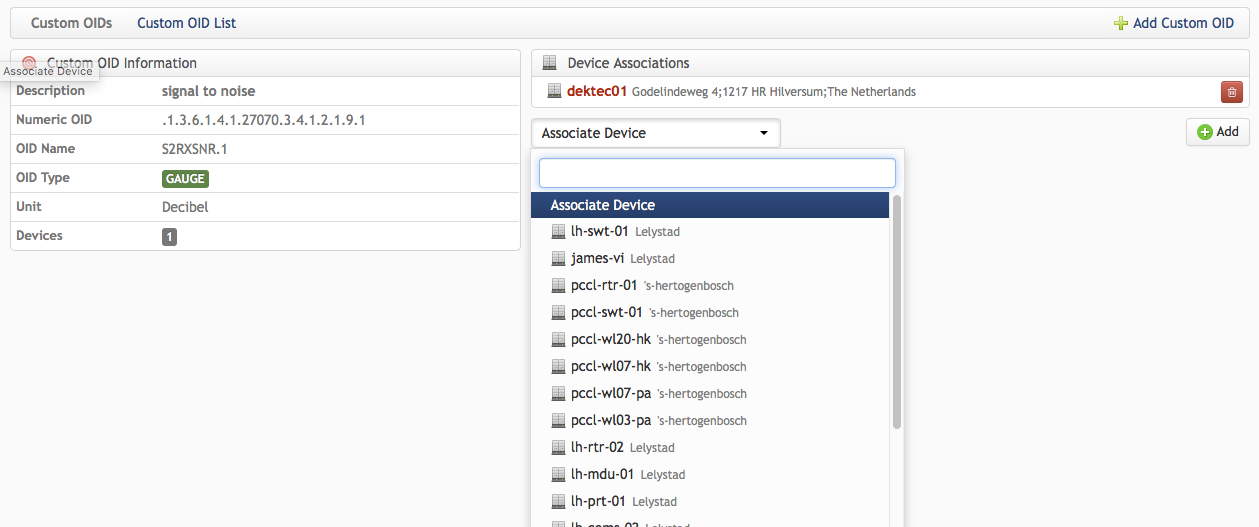This screenshot has width=1259, height=527.
Task: Click the plus icon next to Add Custom OID
Action: pos(1121,23)
